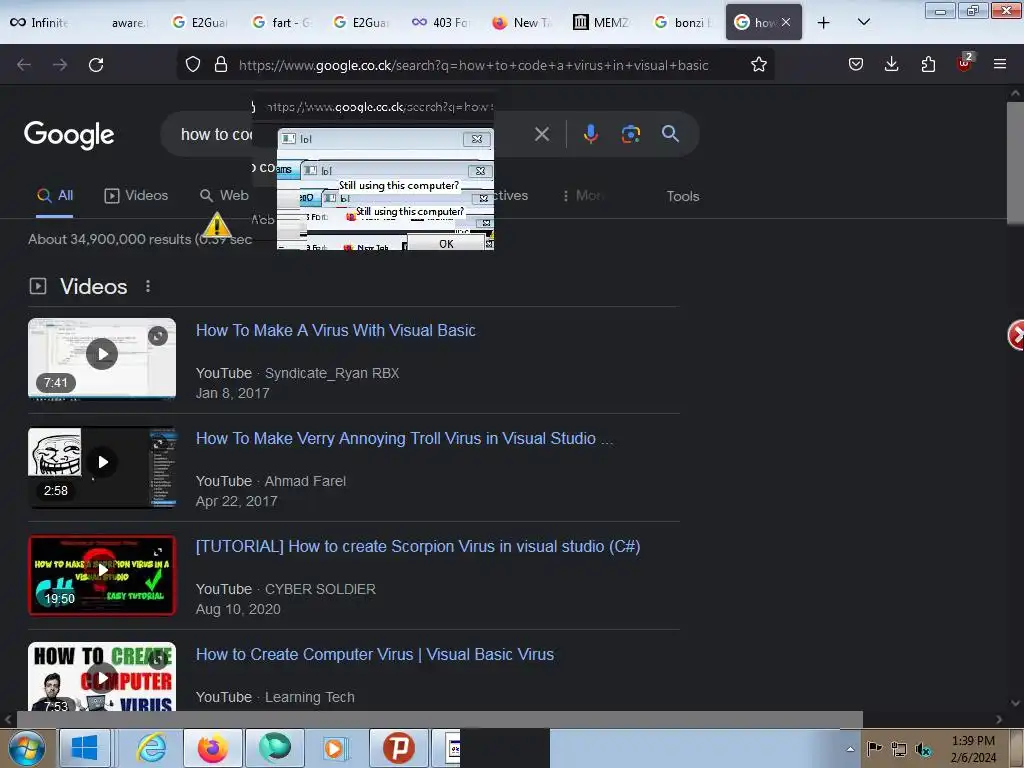Show hidden tray icons arrow

coord(850,749)
